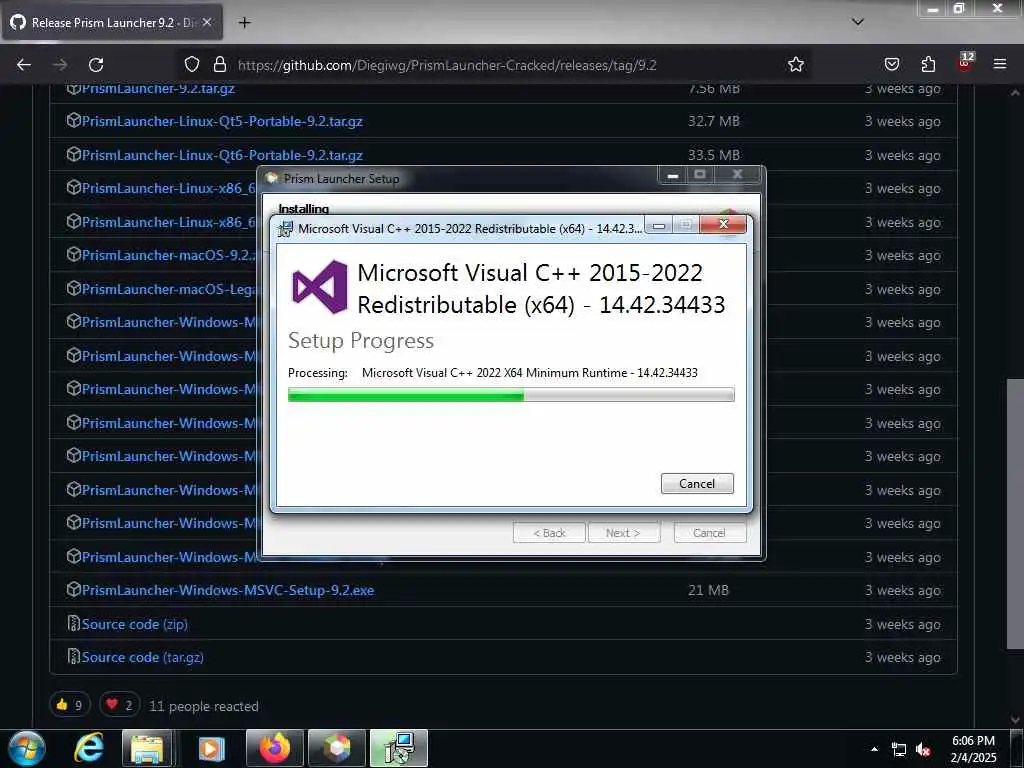Close the Release Prism Launcher 9.2 tab

click(206, 22)
